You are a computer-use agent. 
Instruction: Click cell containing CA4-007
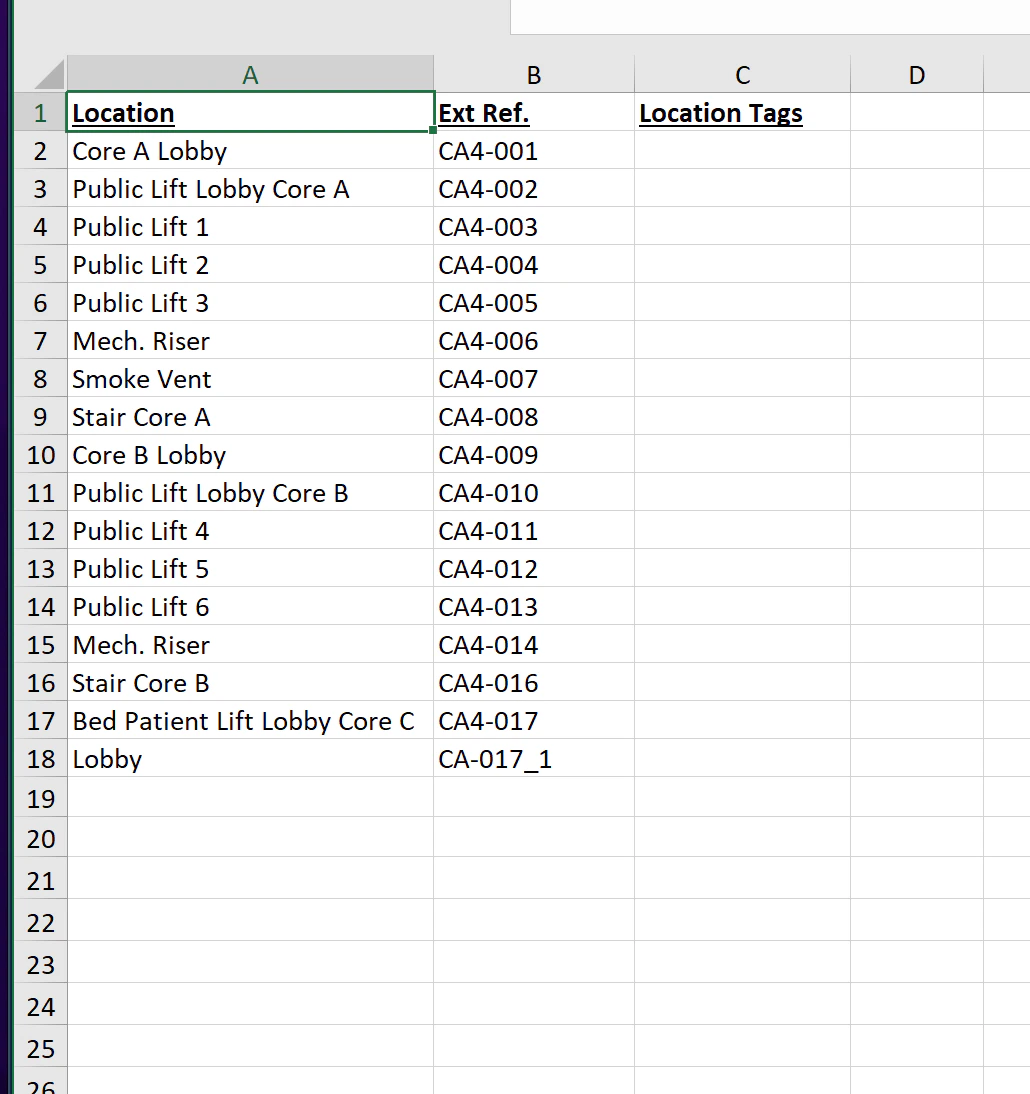(x=534, y=378)
